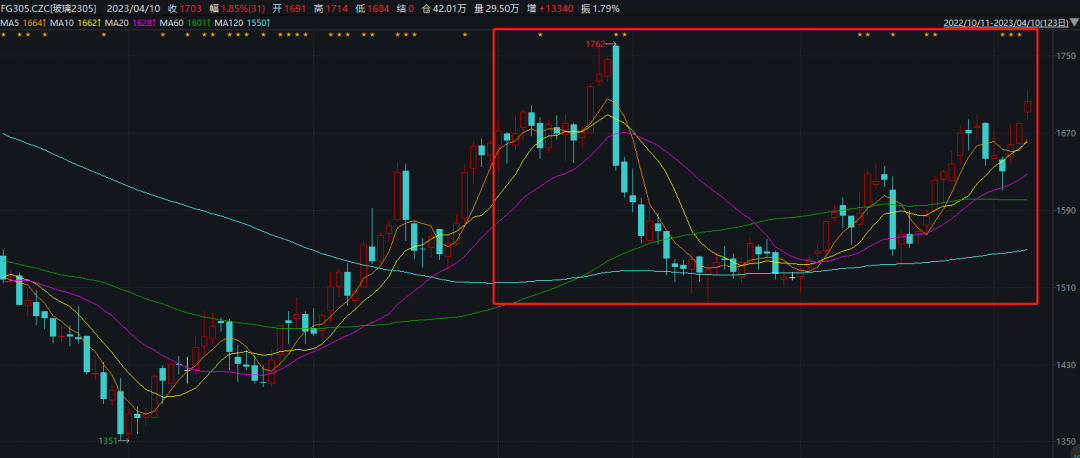Screen dimensions: 1080x458
Task: Click the 2023/04/10 date in header
Action: (132, 8)
